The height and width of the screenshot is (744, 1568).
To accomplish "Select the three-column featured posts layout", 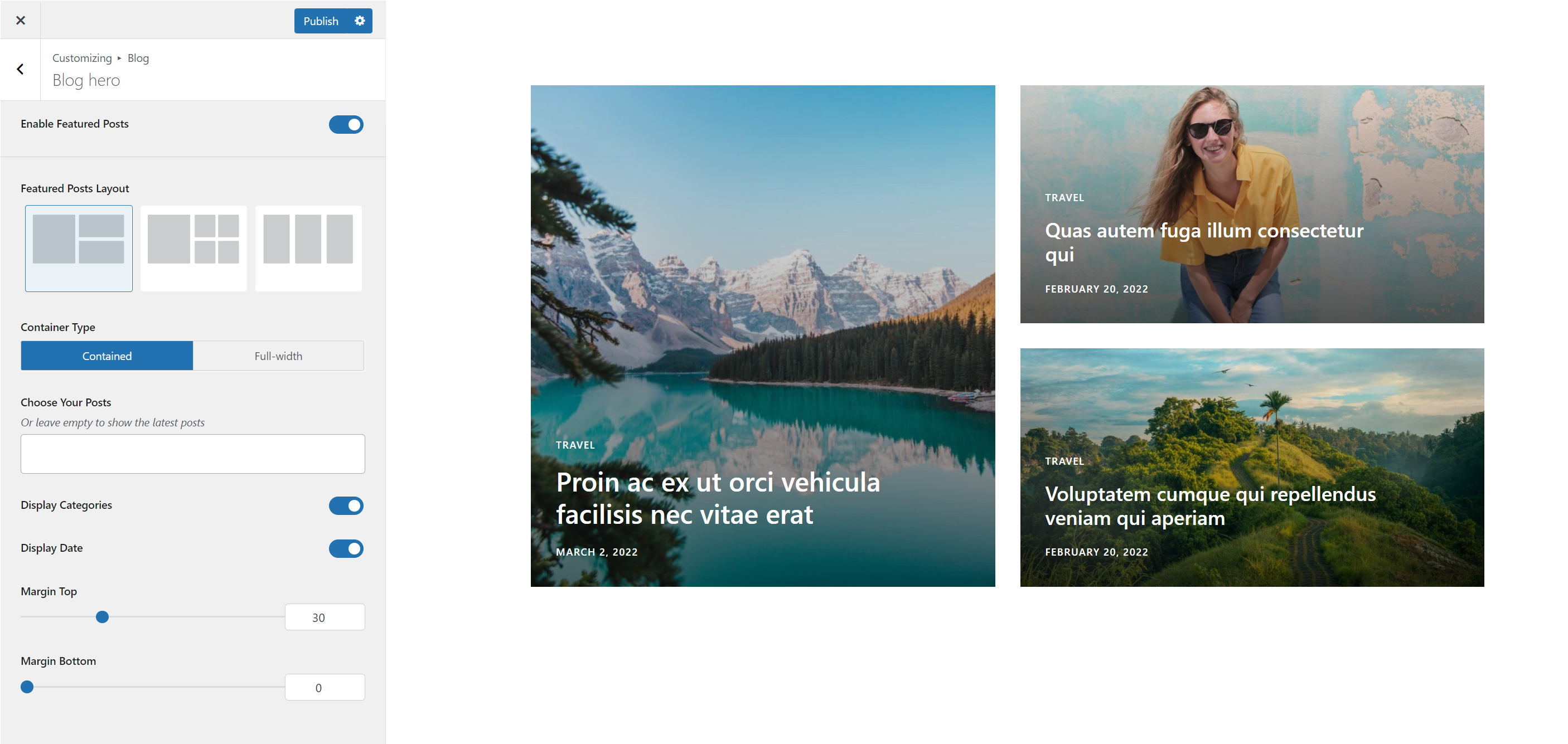I will pos(308,248).
